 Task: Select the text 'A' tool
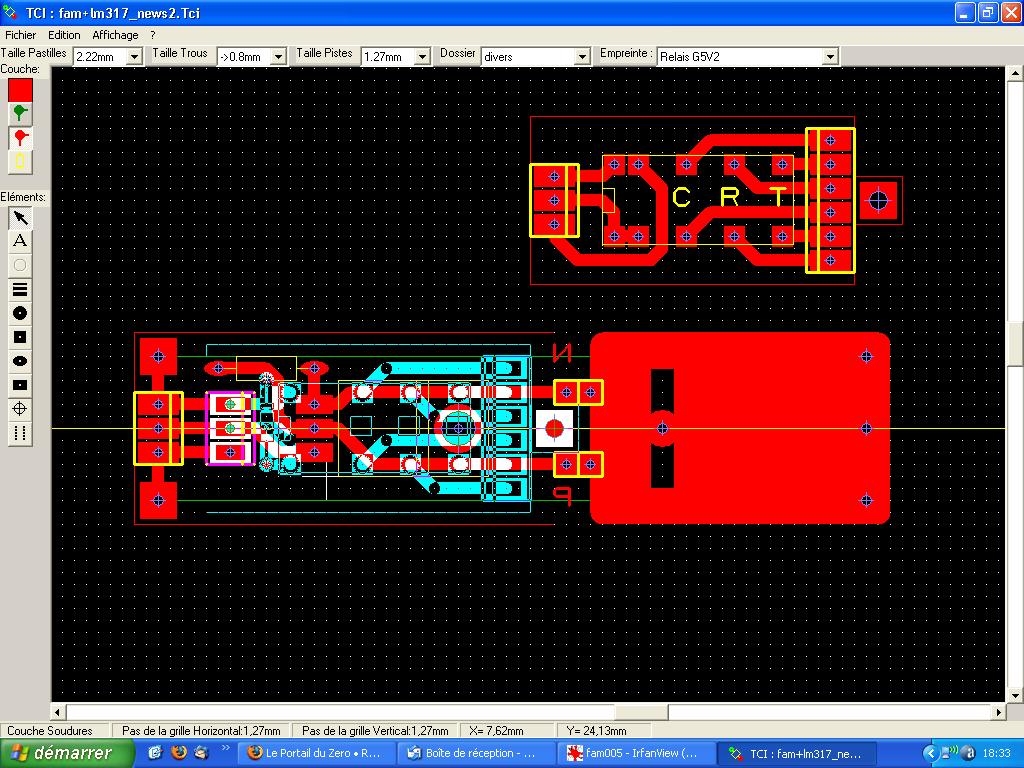click(20, 241)
